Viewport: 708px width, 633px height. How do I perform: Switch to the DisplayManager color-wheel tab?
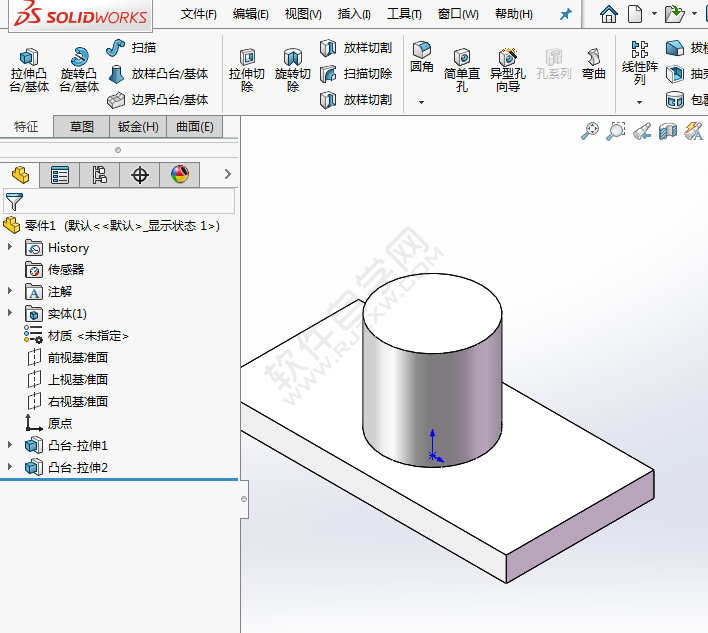[x=180, y=175]
